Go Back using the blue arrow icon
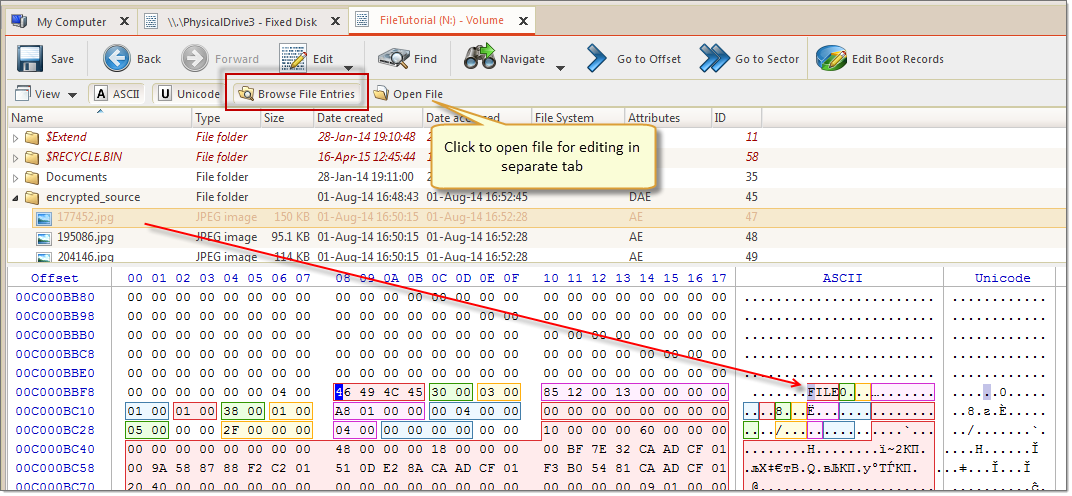Image resolution: width=1072 pixels, height=496 pixels. pyautogui.click(x=118, y=59)
